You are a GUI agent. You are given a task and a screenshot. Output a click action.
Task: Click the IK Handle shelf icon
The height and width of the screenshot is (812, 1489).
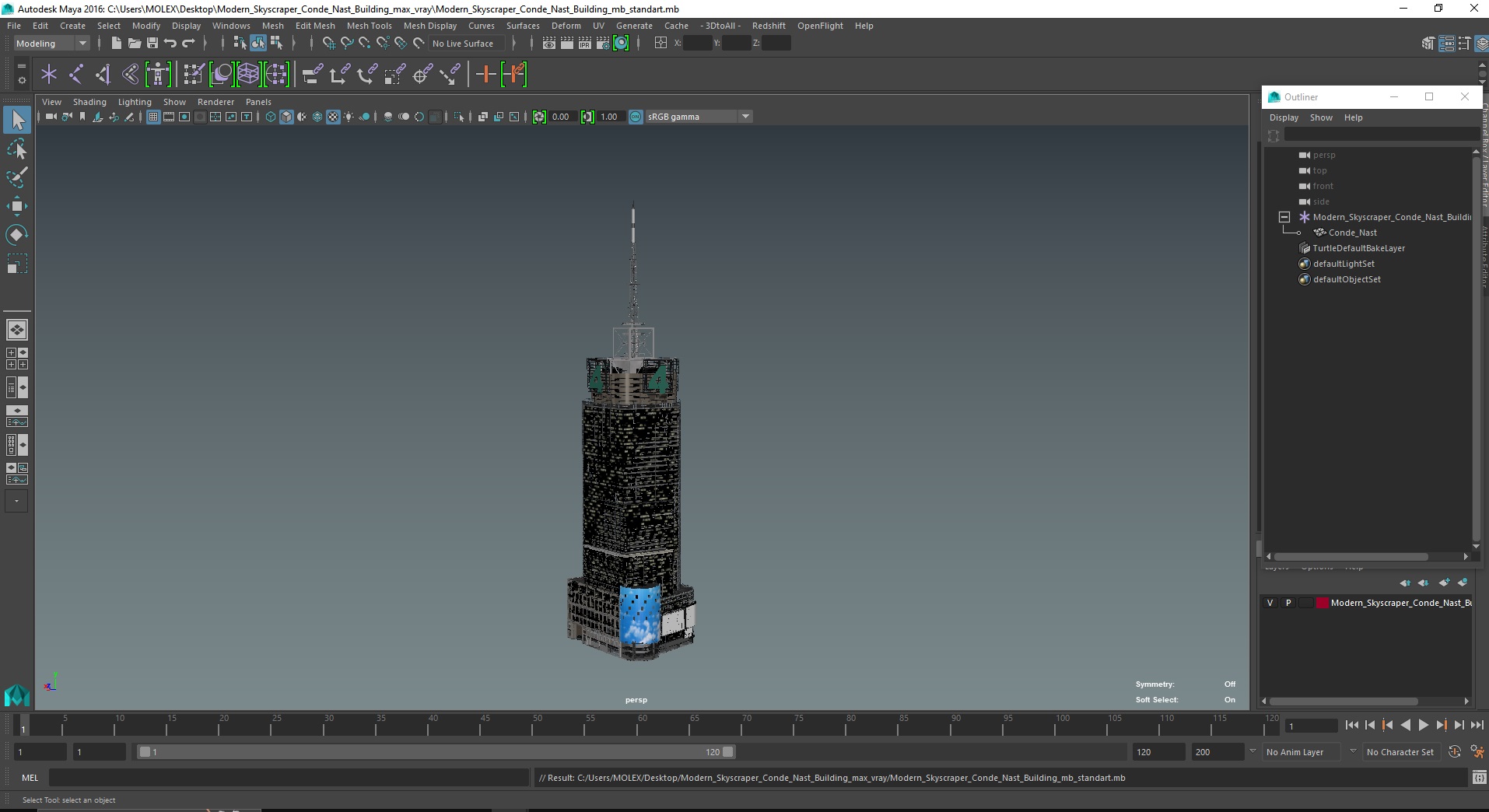click(x=103, y=75)
